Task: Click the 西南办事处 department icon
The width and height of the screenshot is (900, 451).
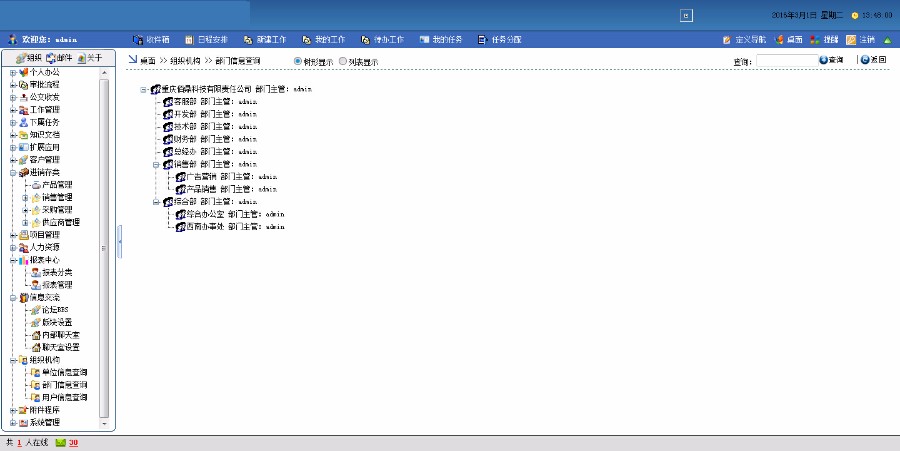Action: pos(180,227)
